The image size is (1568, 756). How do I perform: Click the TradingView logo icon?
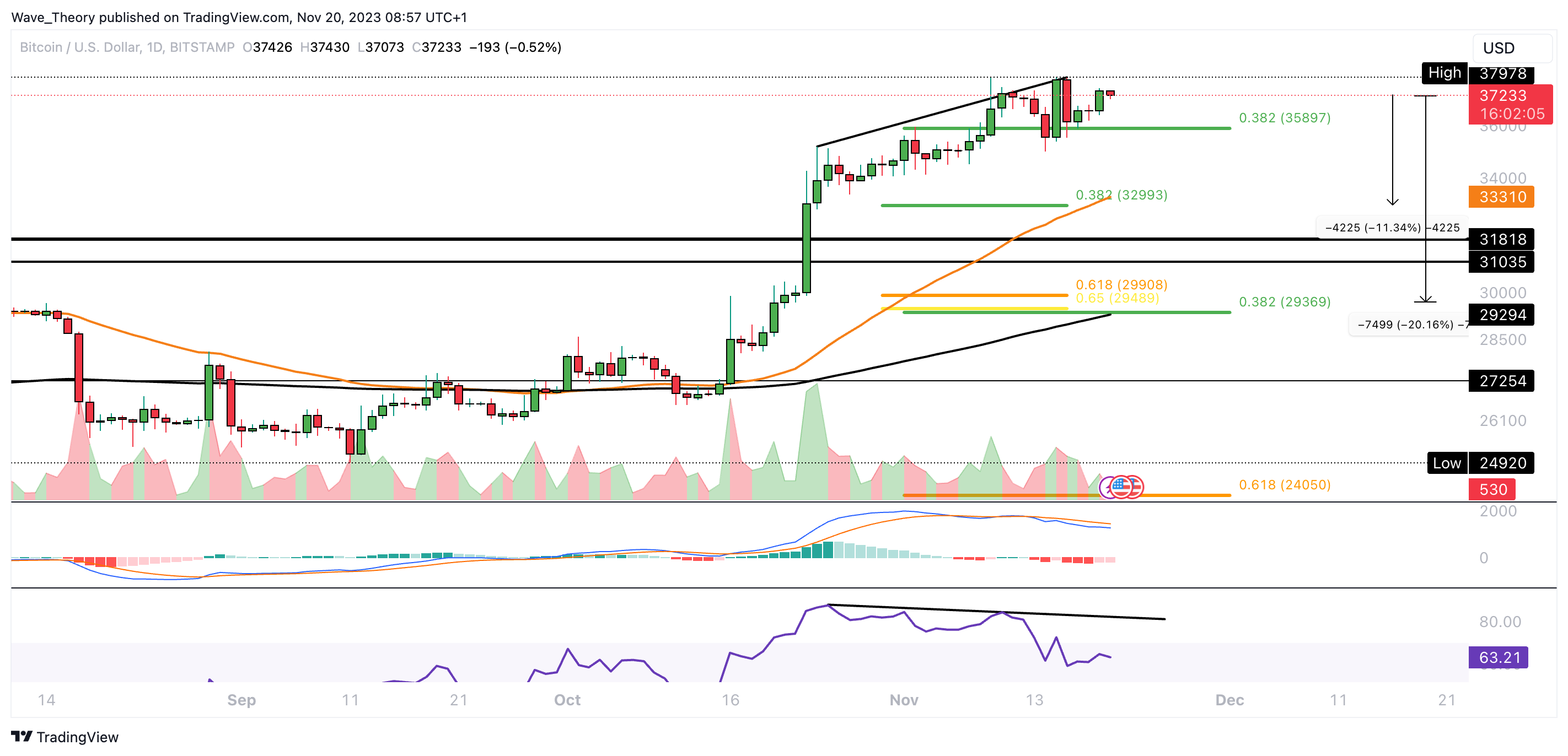(x=22, y=737)
